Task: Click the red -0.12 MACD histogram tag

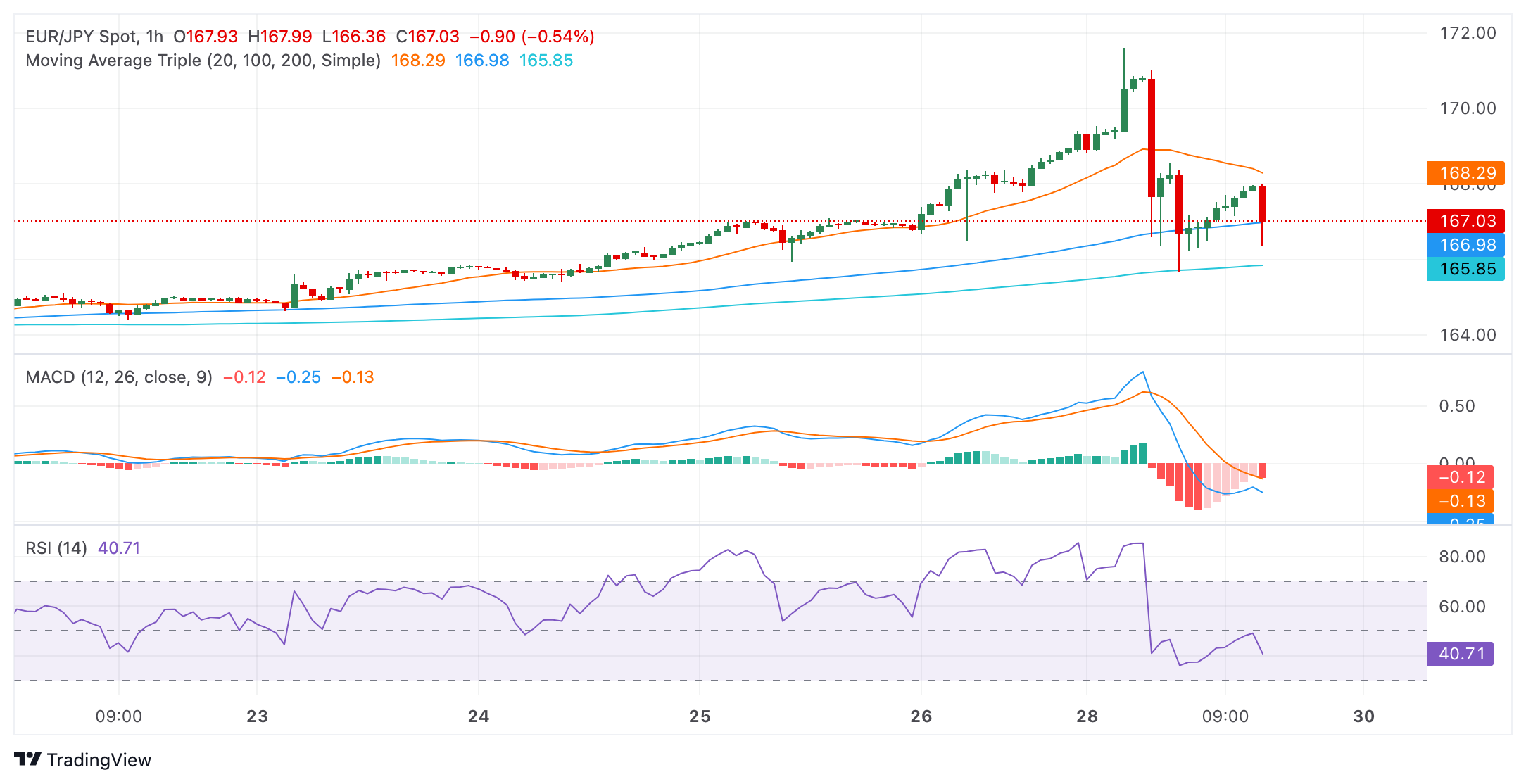Action: pyautogui.click(x=1461, y=477)
